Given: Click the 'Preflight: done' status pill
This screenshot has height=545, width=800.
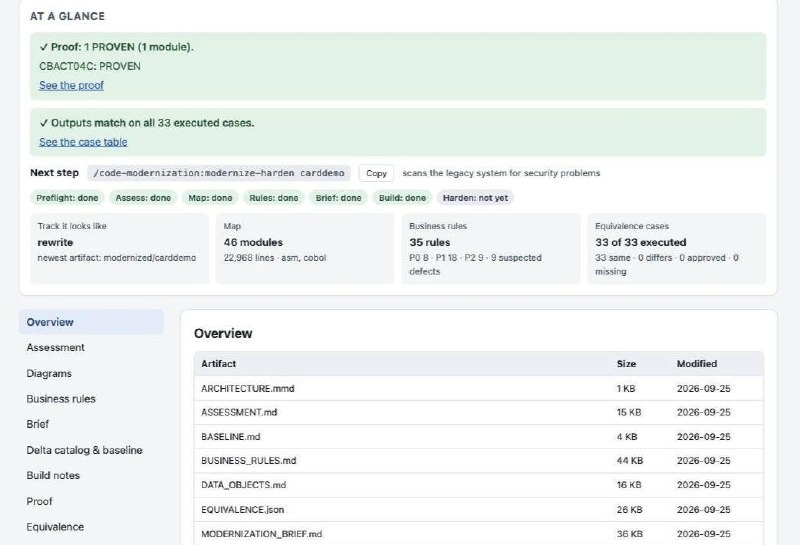Looking at the screenshot, I should [67, 197].
